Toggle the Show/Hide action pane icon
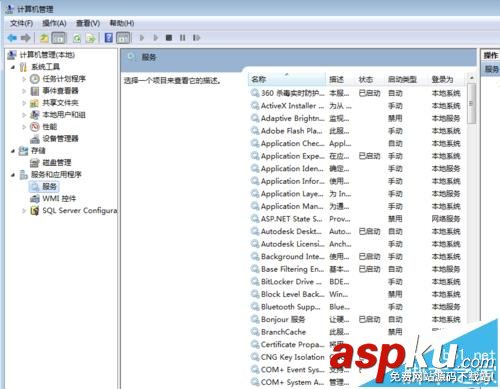 coord(123,38)
